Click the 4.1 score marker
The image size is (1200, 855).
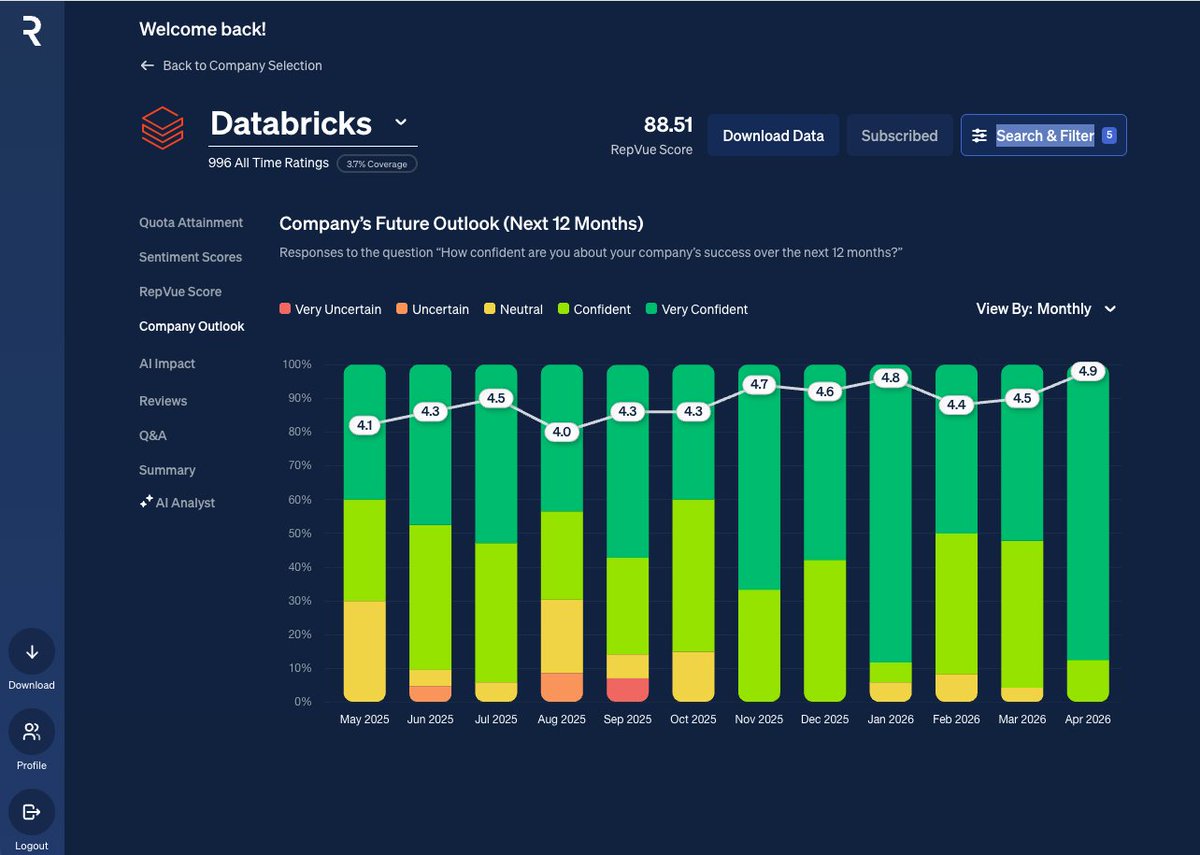364,425
